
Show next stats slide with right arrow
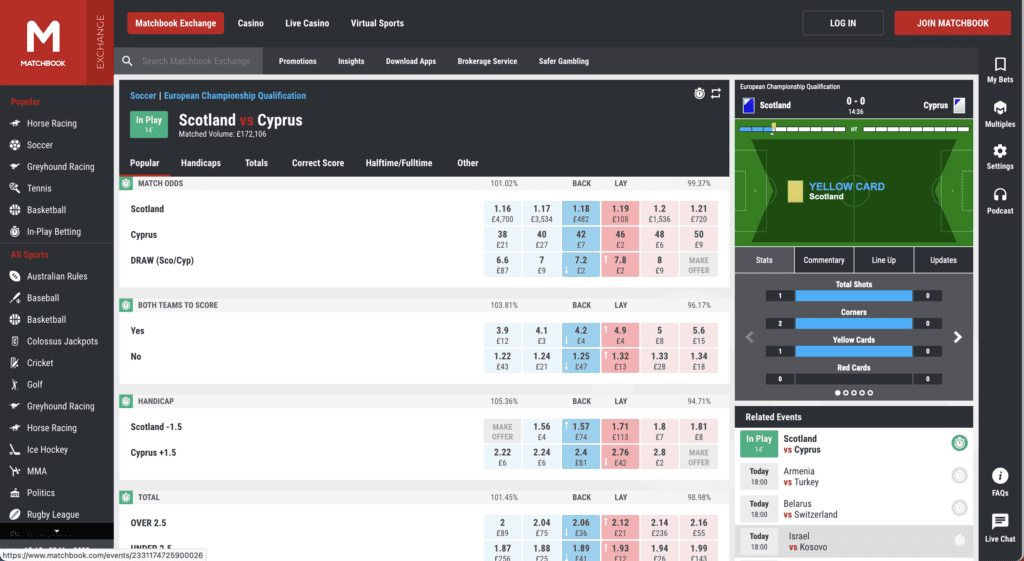pos(957,337)
